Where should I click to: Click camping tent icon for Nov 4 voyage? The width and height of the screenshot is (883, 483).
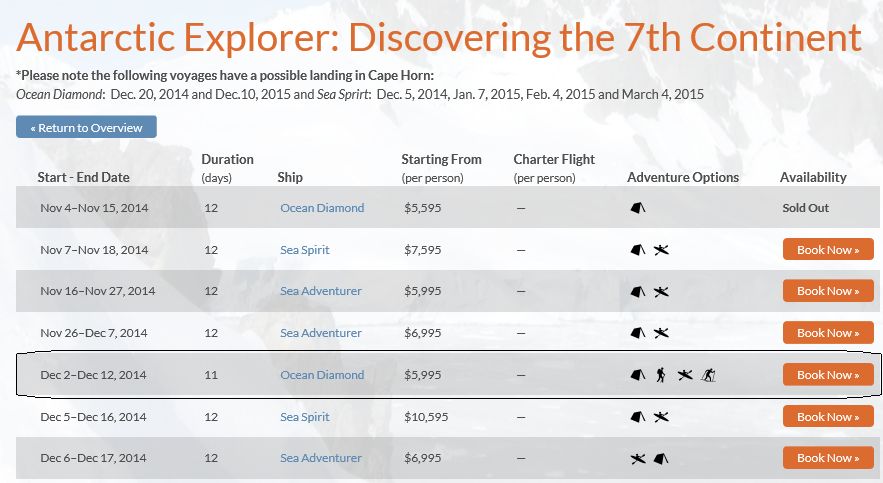coord(638,208)
